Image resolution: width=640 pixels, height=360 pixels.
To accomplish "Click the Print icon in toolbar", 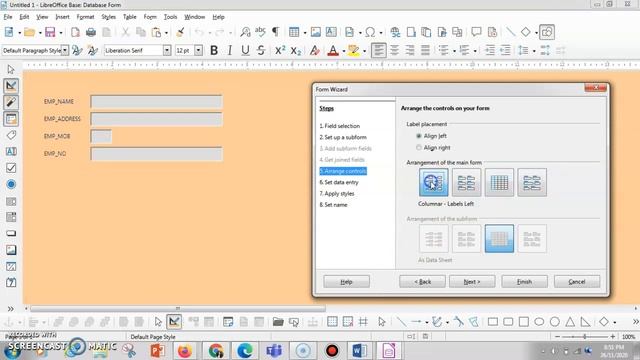I will pyautogui.click(x=91, y=32).
